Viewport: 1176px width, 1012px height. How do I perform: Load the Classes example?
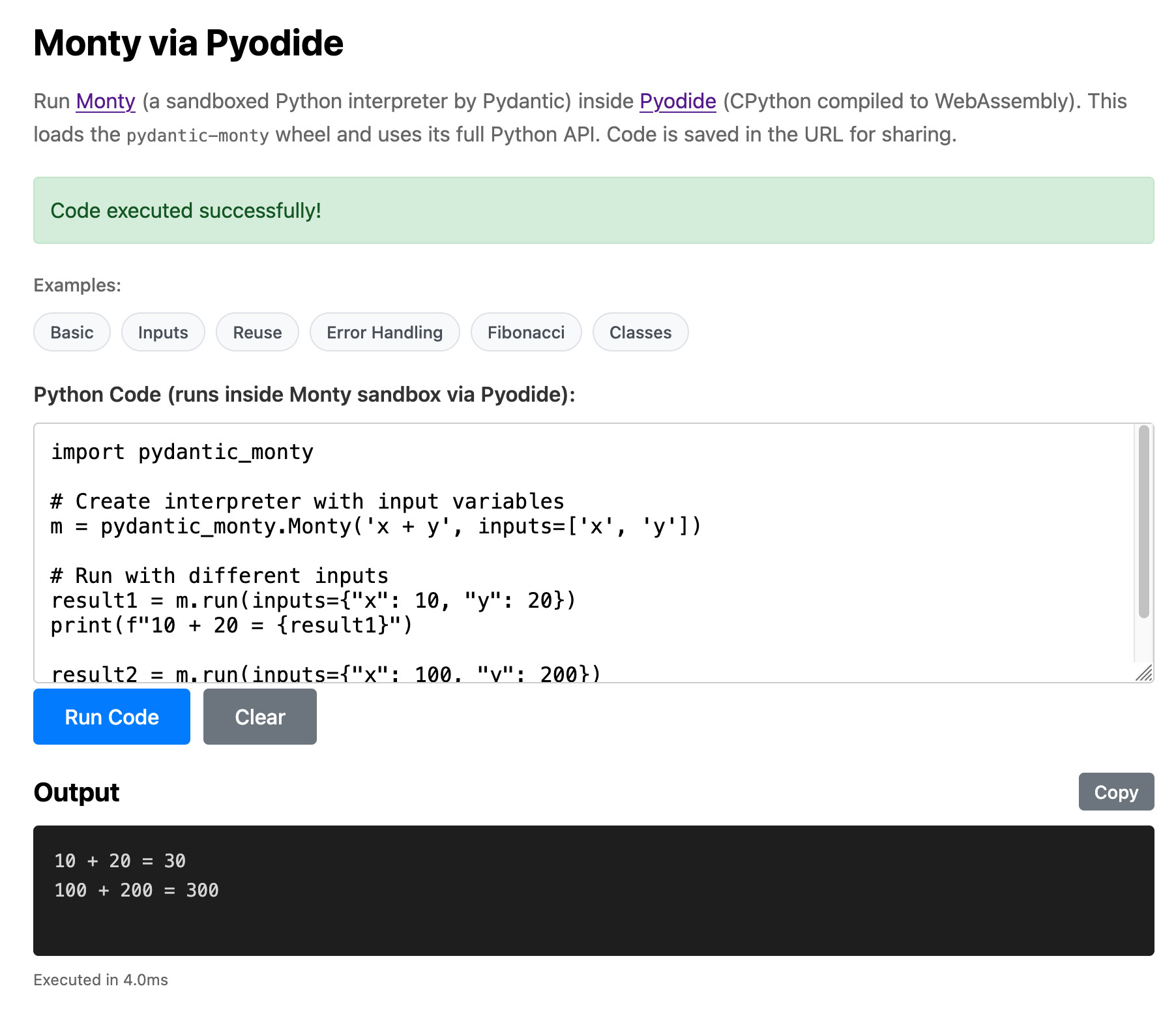[x=639, y=332]
